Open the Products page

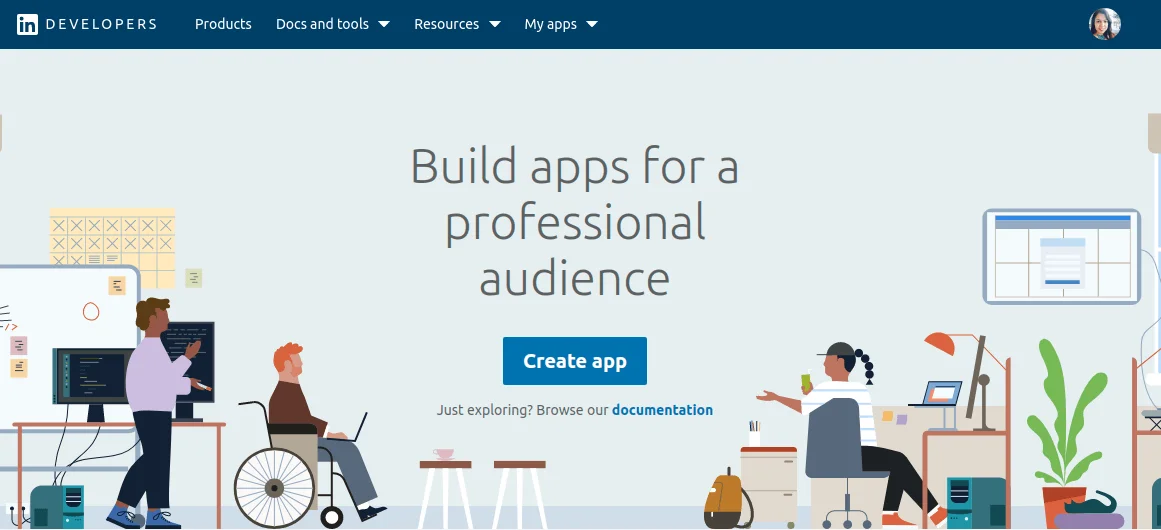[x=223, y=24]
